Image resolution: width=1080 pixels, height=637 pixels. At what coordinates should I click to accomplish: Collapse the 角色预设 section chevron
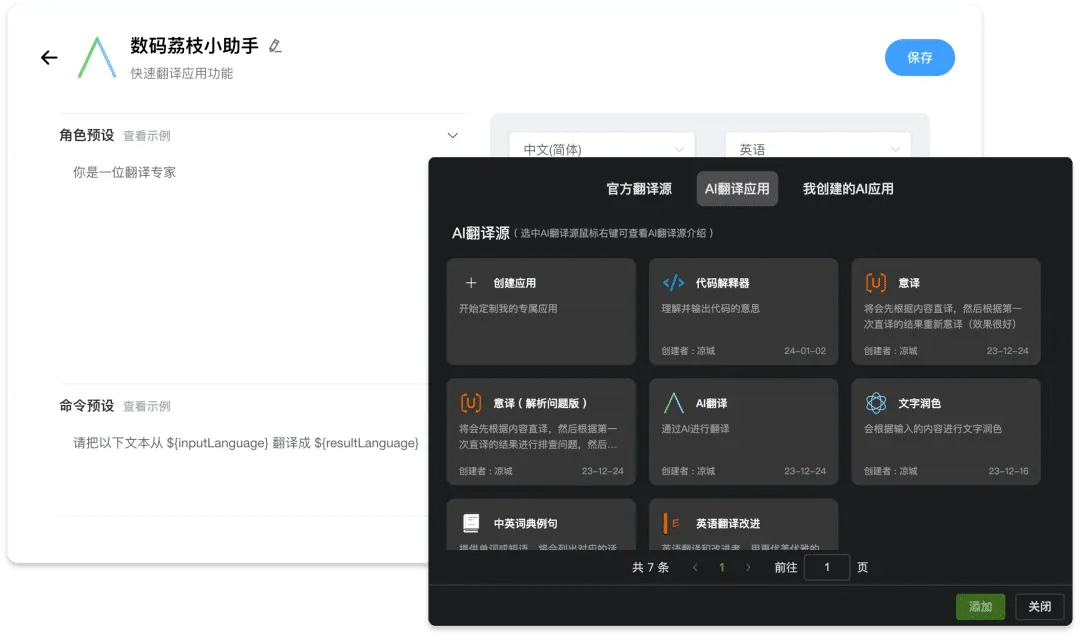[452, 135]
